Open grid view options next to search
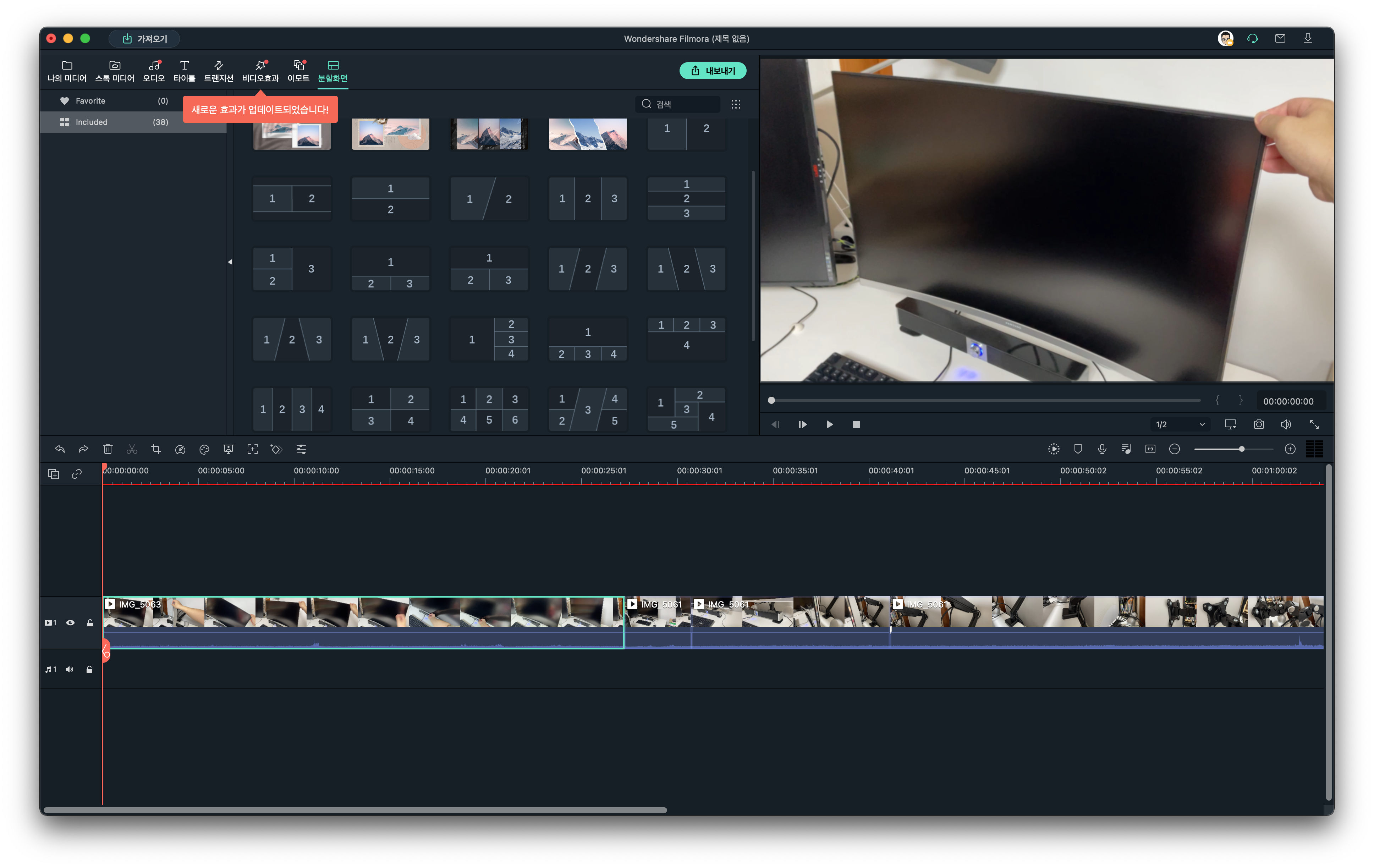 736,104
